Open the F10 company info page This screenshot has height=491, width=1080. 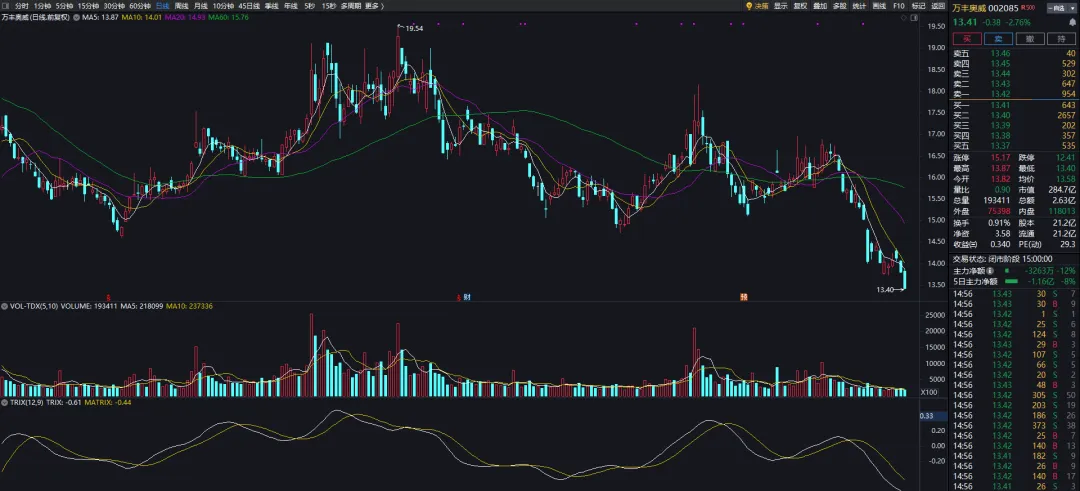pyautogui.click(x=899, y=6)
